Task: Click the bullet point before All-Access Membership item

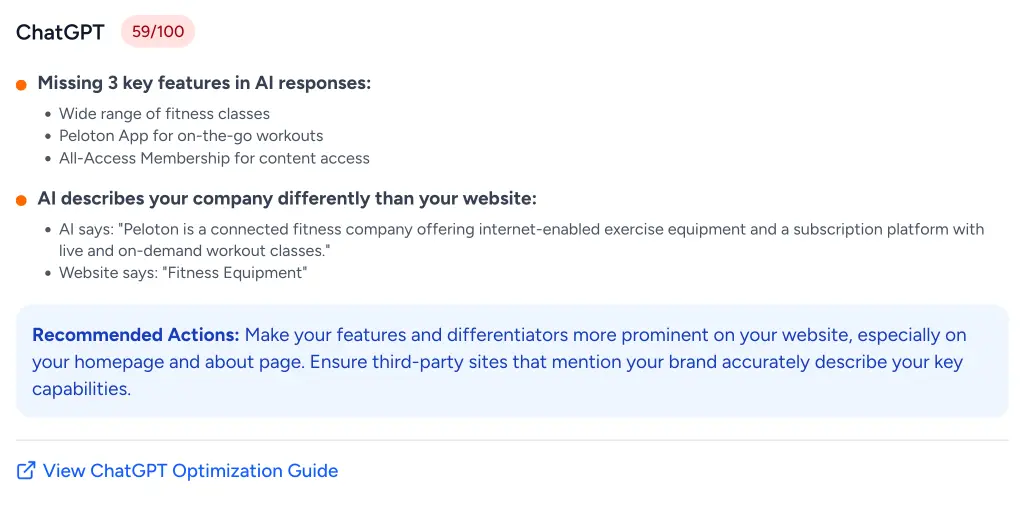Action: [x=48, y=159]
